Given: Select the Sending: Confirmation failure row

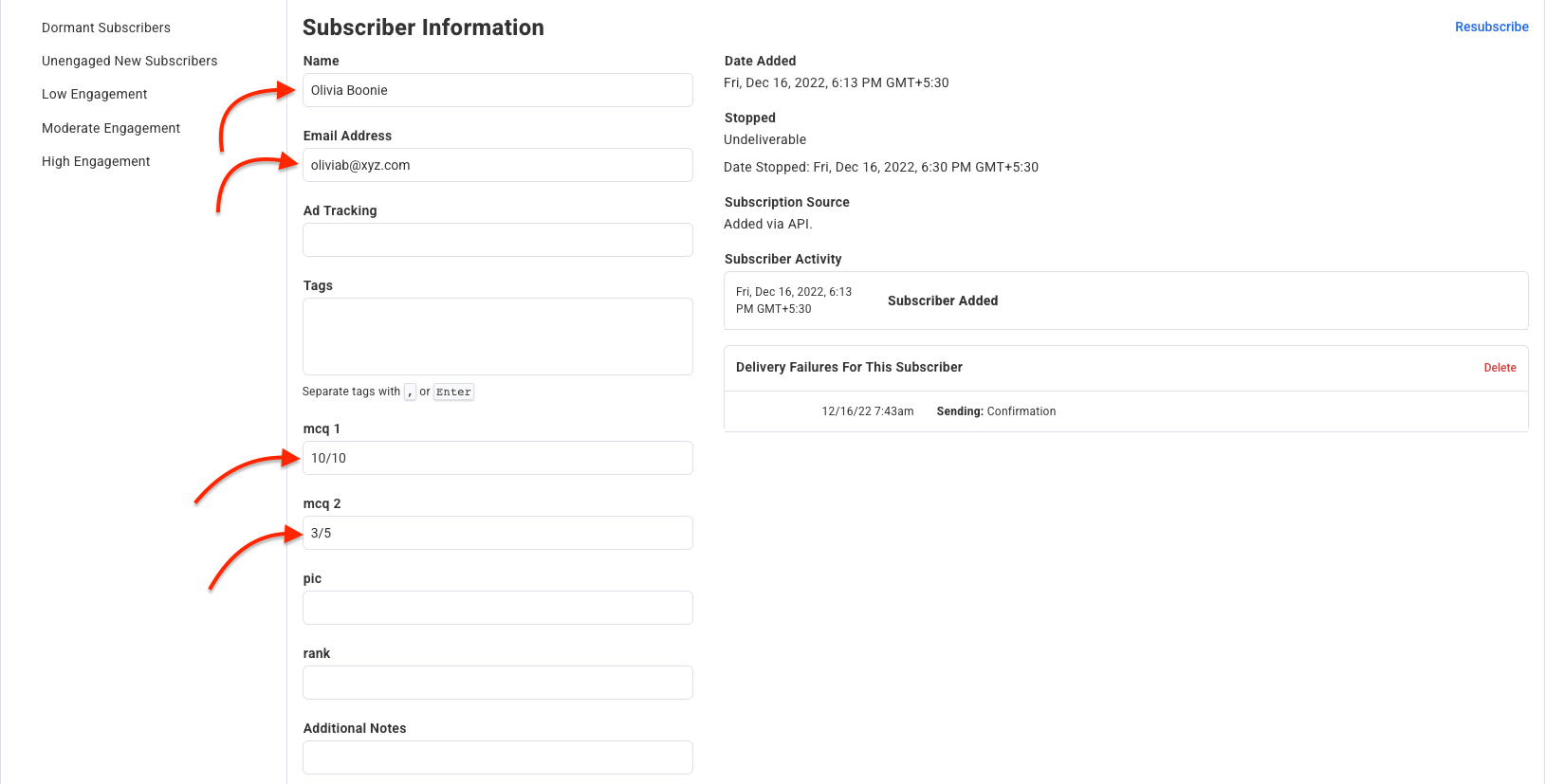Looking at the screenshot, I should pyautogui.click(x=995, y=411).
